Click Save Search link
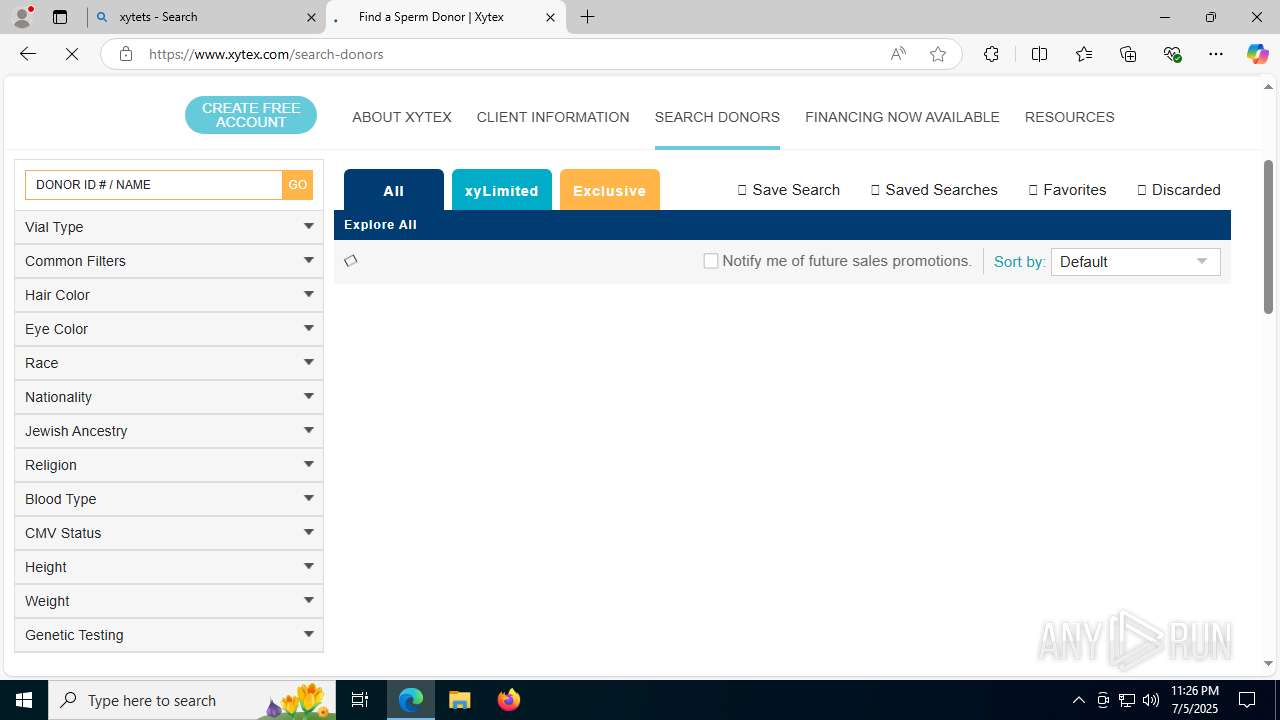Image resolution: width=1280 pixels, height=720 pixels. coord(789,190)
